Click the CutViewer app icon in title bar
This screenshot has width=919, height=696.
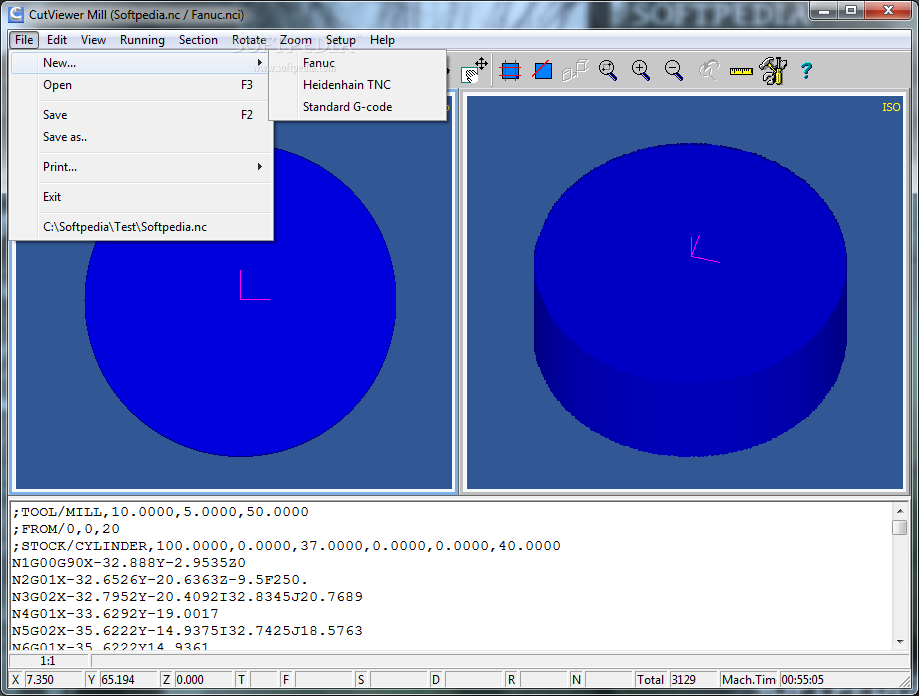(x=16, y=13)
